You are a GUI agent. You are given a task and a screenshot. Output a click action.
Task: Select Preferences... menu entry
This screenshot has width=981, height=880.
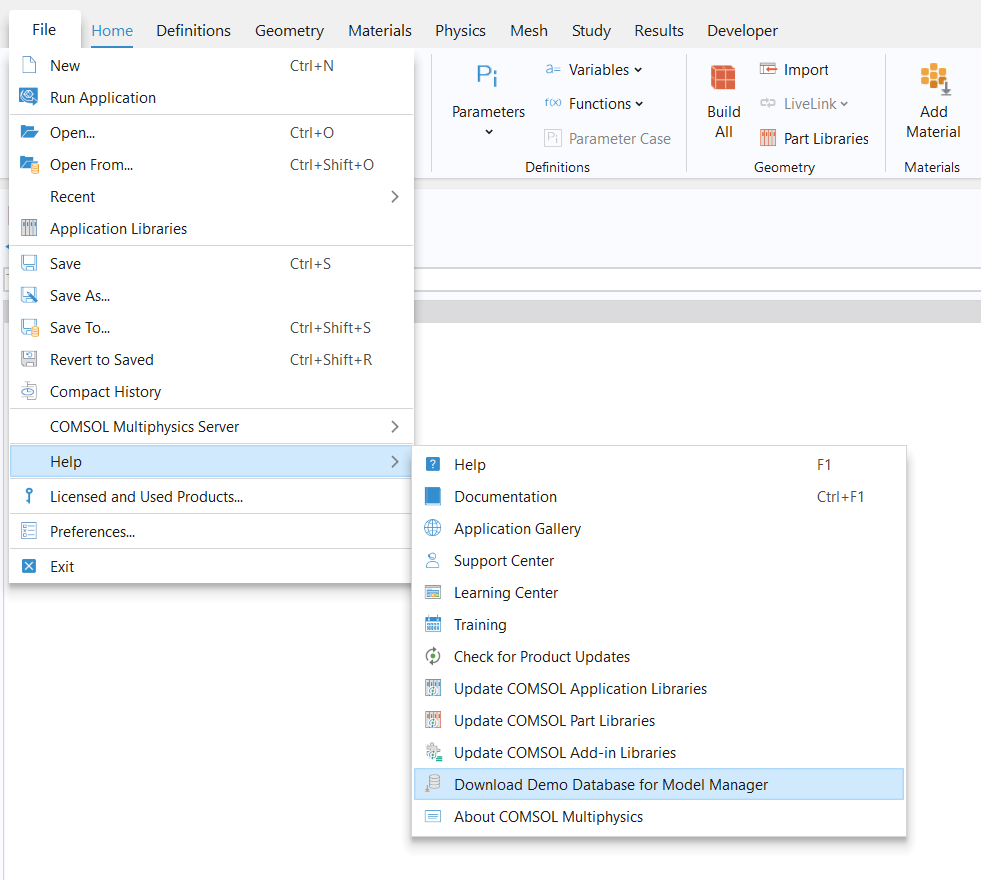(211, 531)
